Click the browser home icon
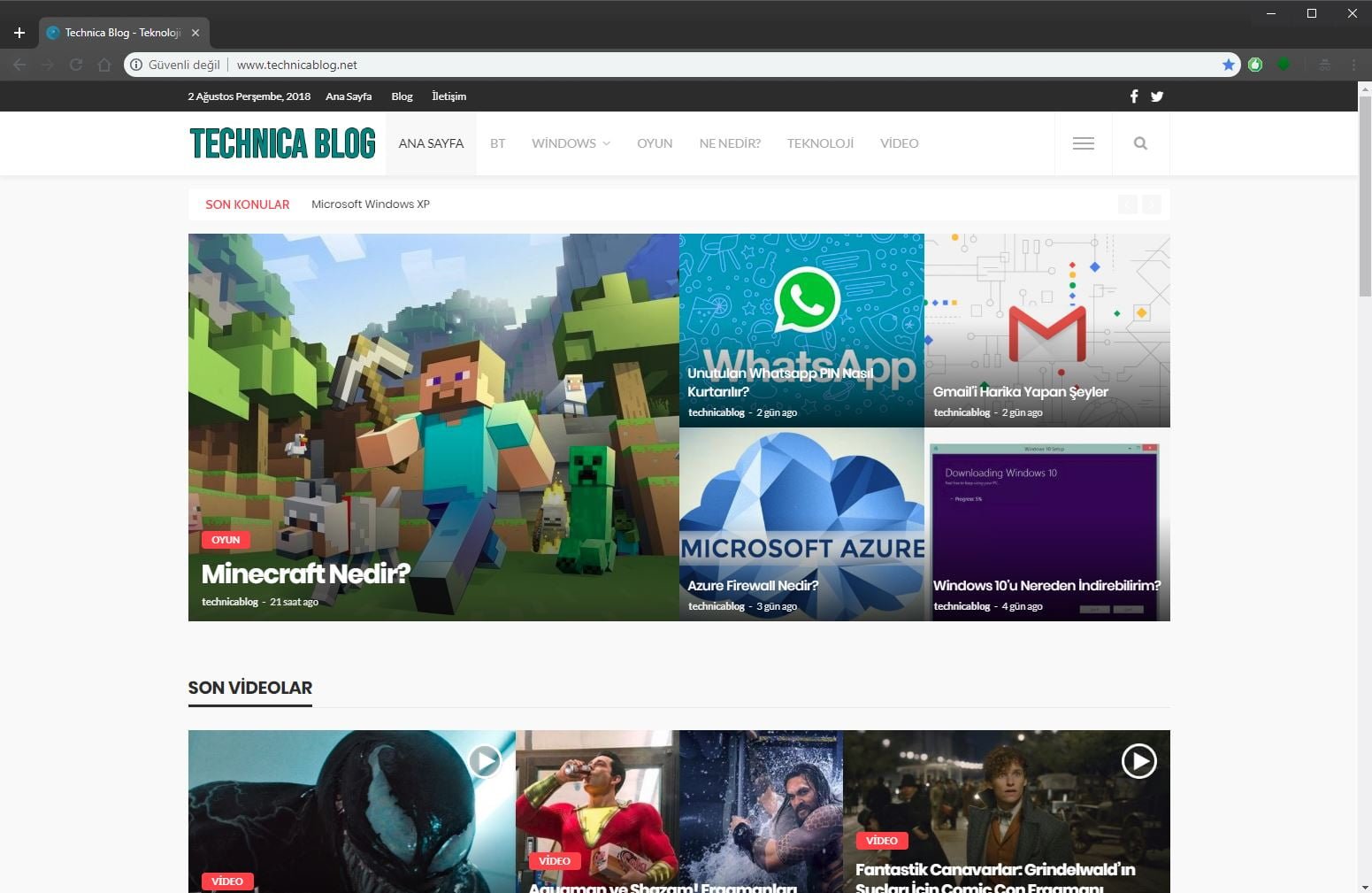The image size is (1372, 893). [x=104, y=65]
